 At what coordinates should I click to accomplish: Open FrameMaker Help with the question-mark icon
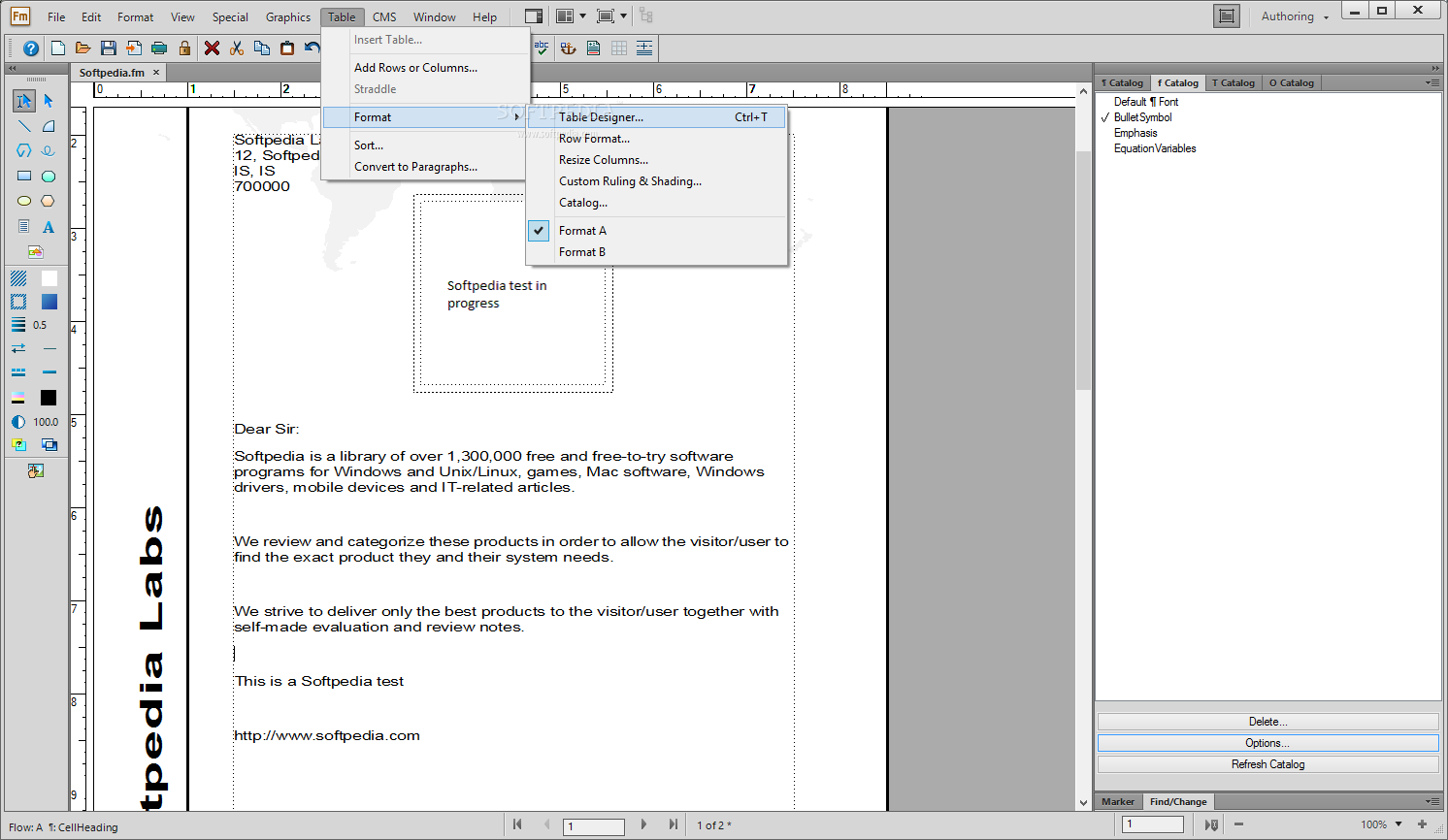point(31,48)
